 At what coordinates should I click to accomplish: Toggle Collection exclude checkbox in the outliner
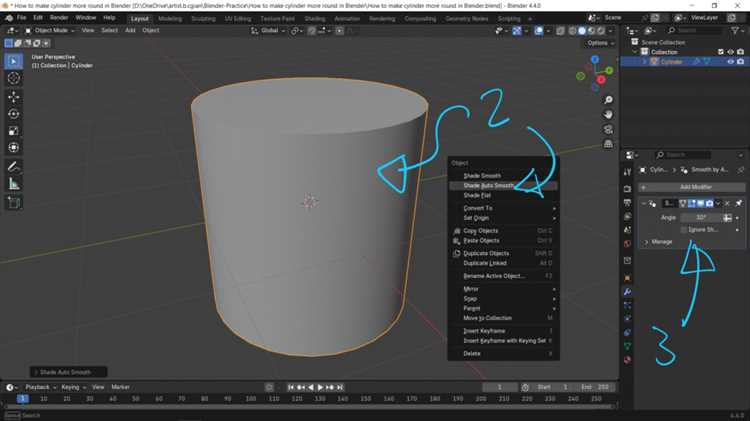720,52
